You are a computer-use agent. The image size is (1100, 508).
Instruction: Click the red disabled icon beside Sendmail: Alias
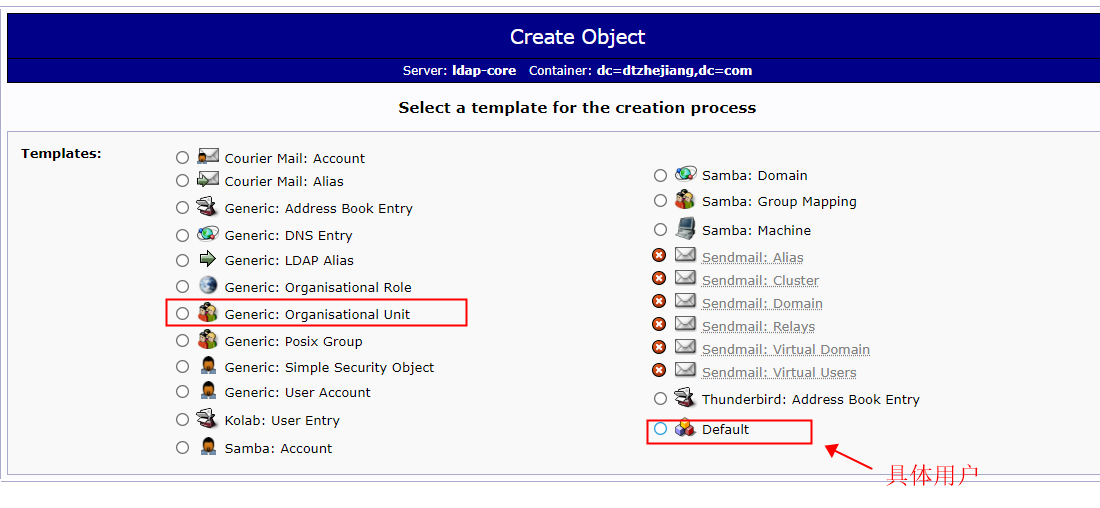click(659, 256)
